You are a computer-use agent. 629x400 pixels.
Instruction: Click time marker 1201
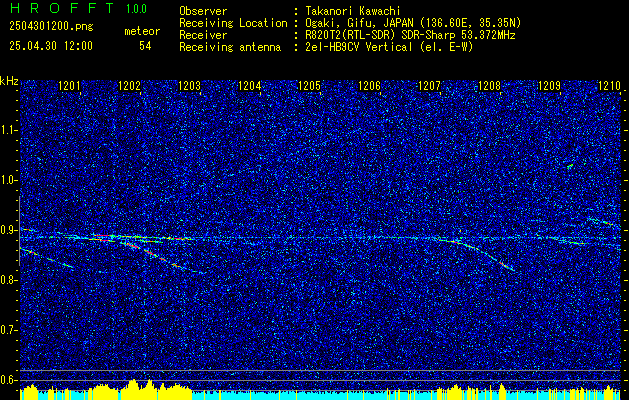pyautogui.click(x=69, y=85)
